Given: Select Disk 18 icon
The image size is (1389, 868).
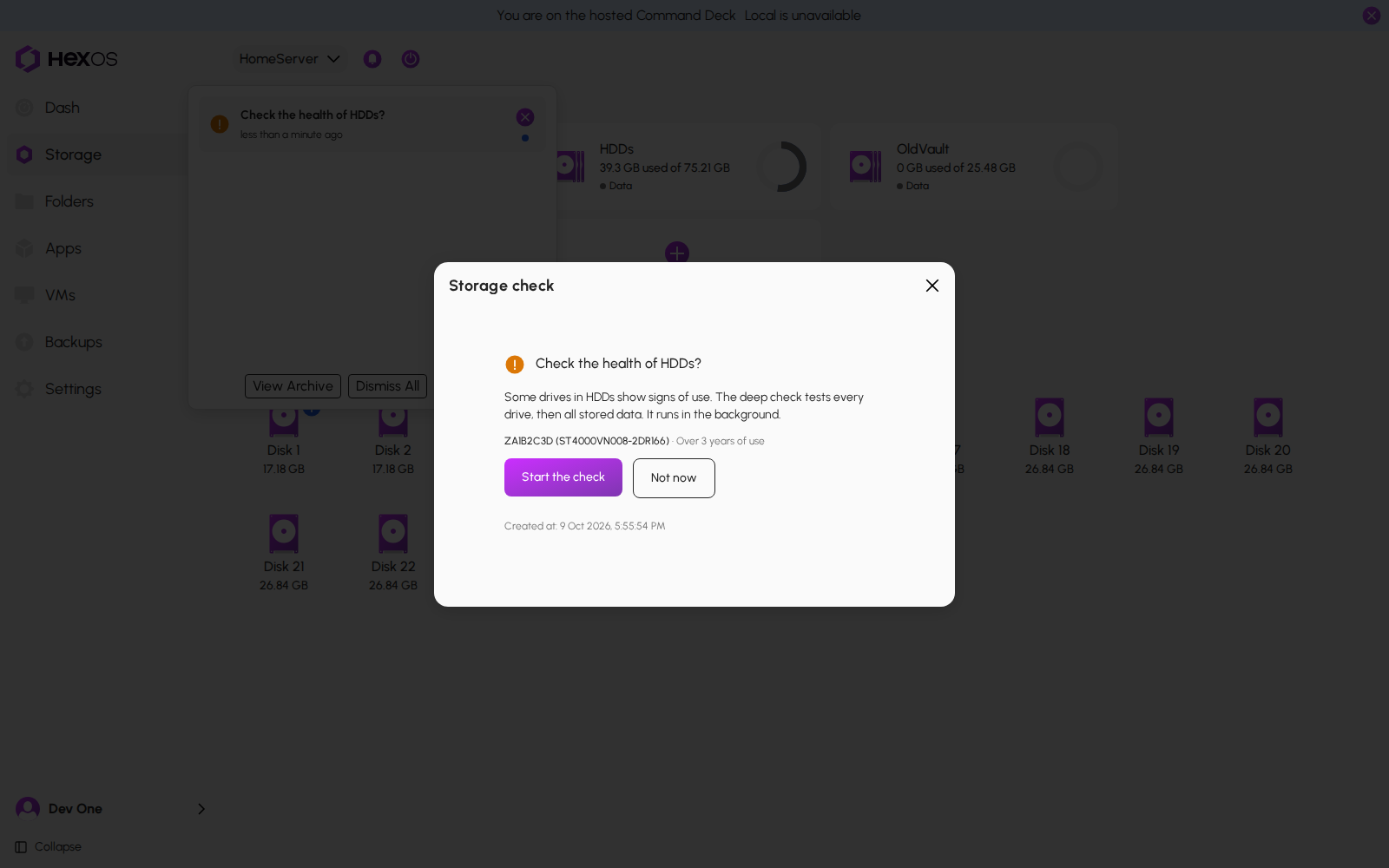Looking at the screenshot, I should [1050, 418].
